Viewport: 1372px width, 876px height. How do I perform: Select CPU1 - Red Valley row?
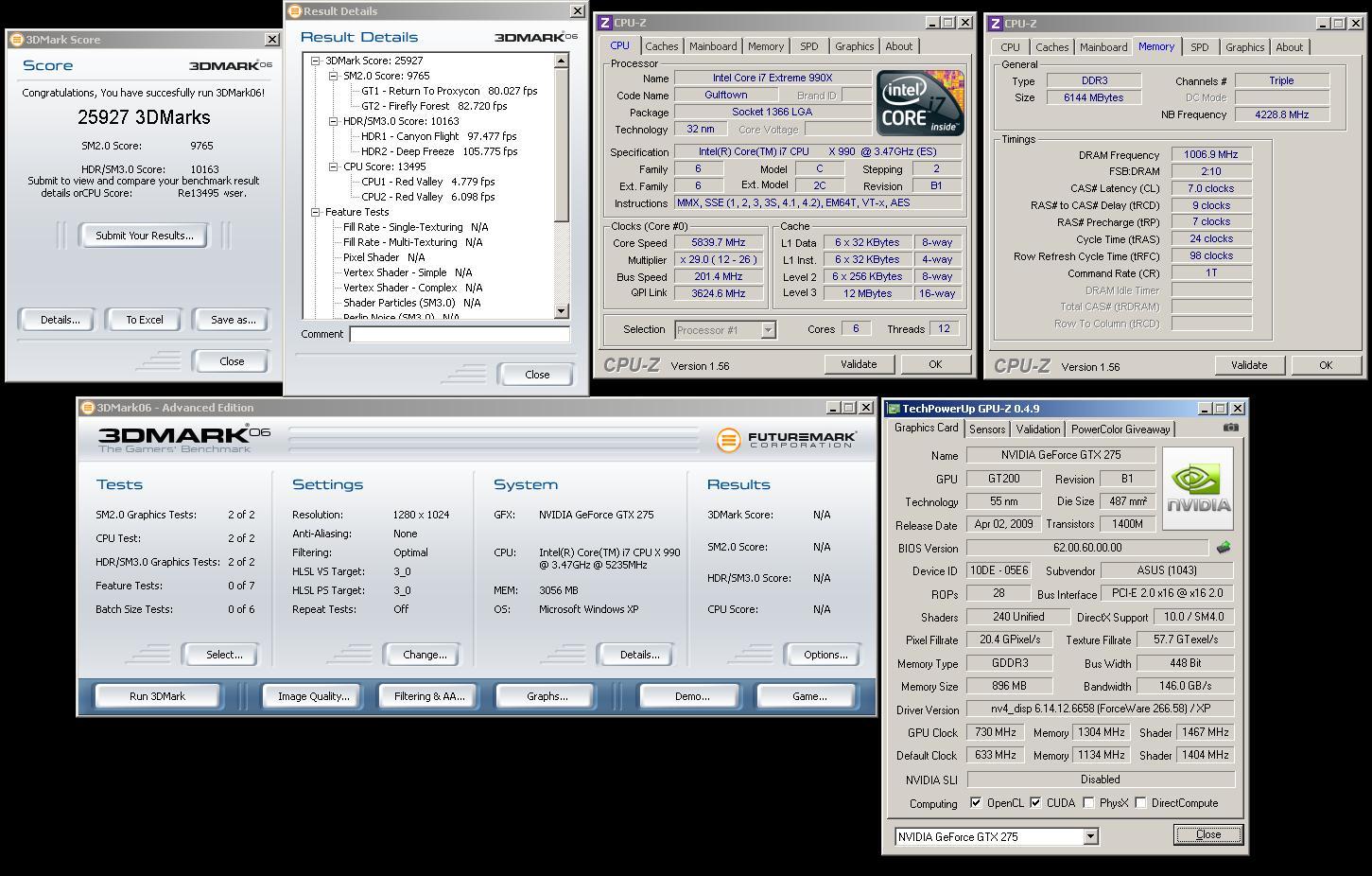(427, 182)
